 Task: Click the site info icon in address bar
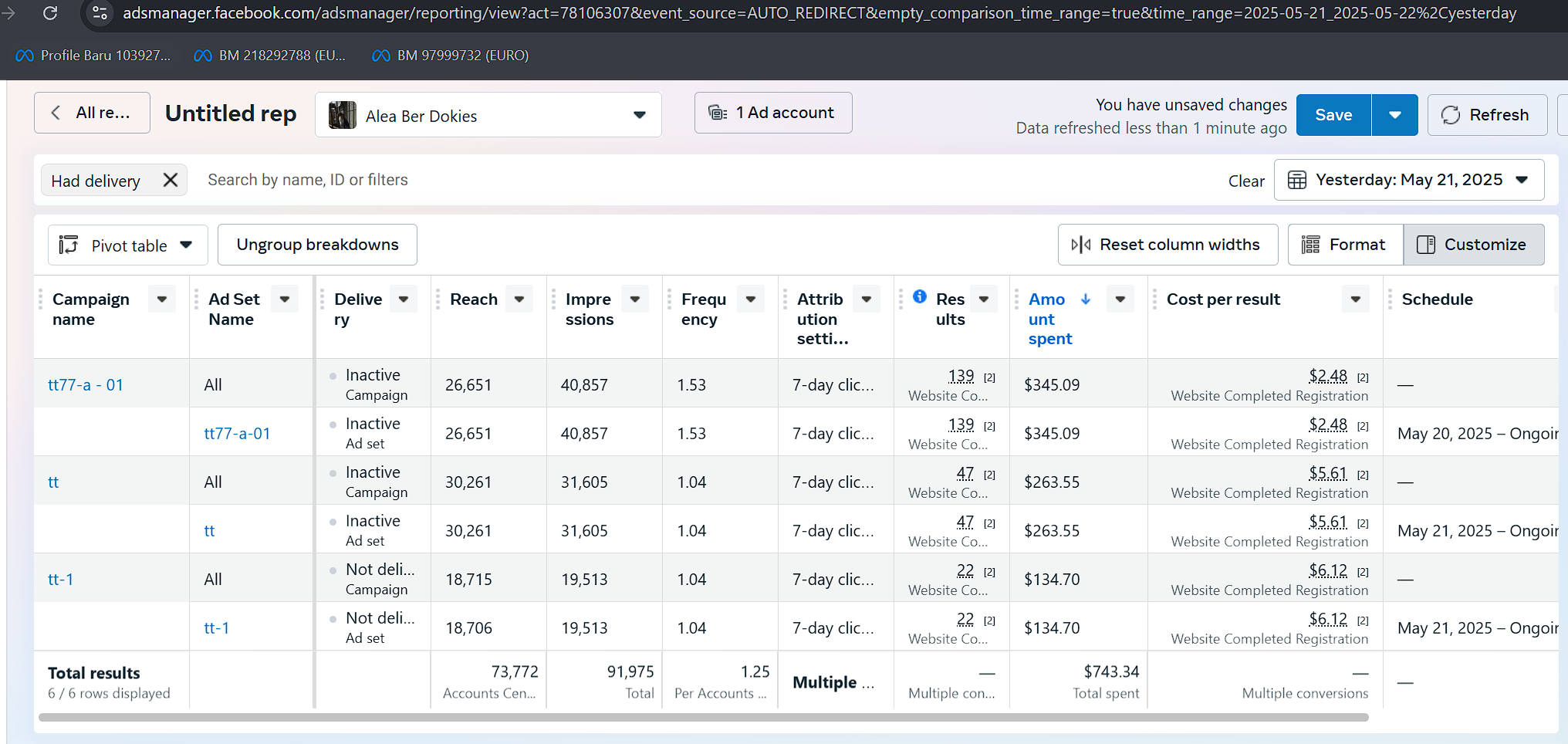tap(100, 13)
